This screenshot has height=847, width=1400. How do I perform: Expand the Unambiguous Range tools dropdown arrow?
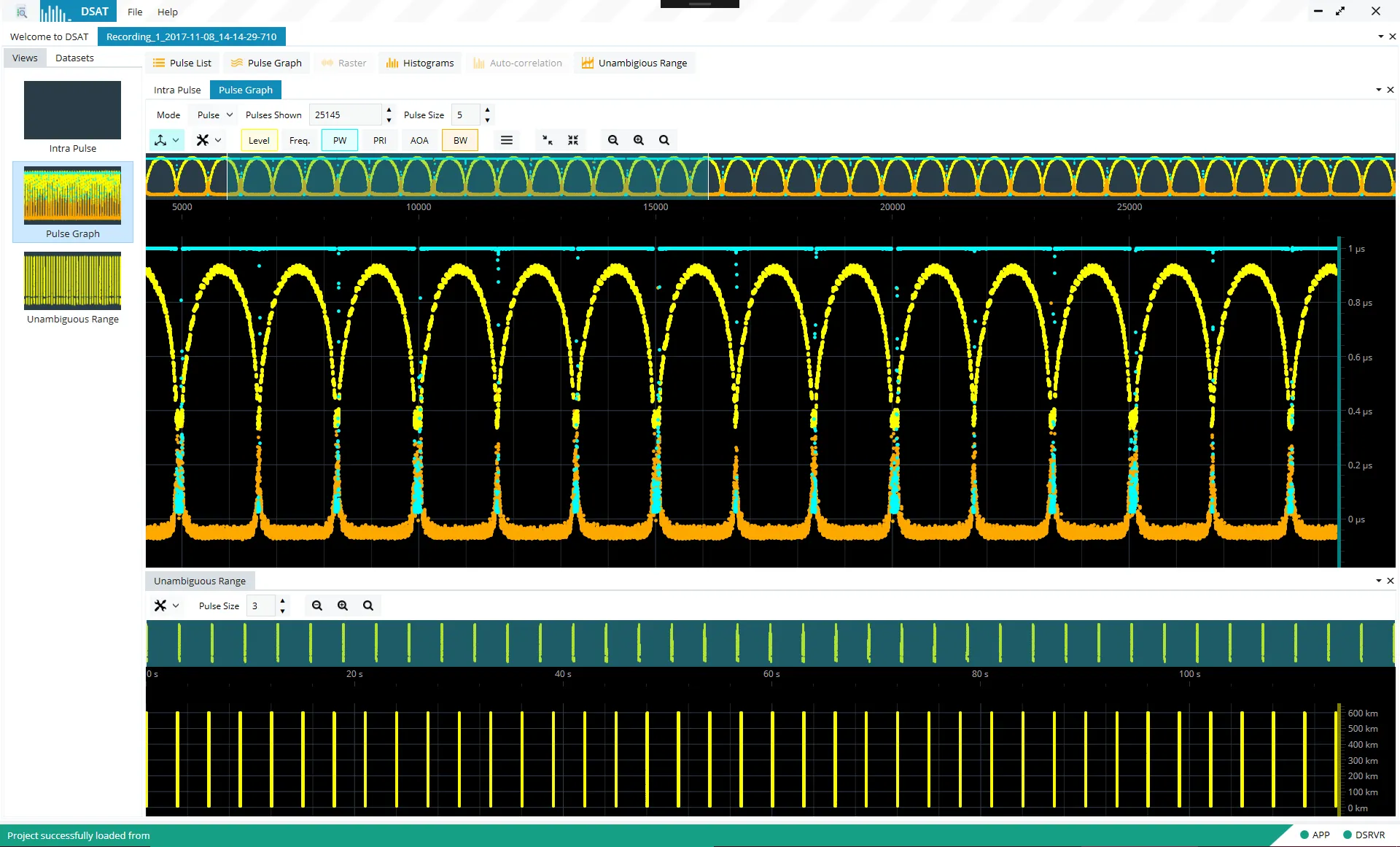176,606
